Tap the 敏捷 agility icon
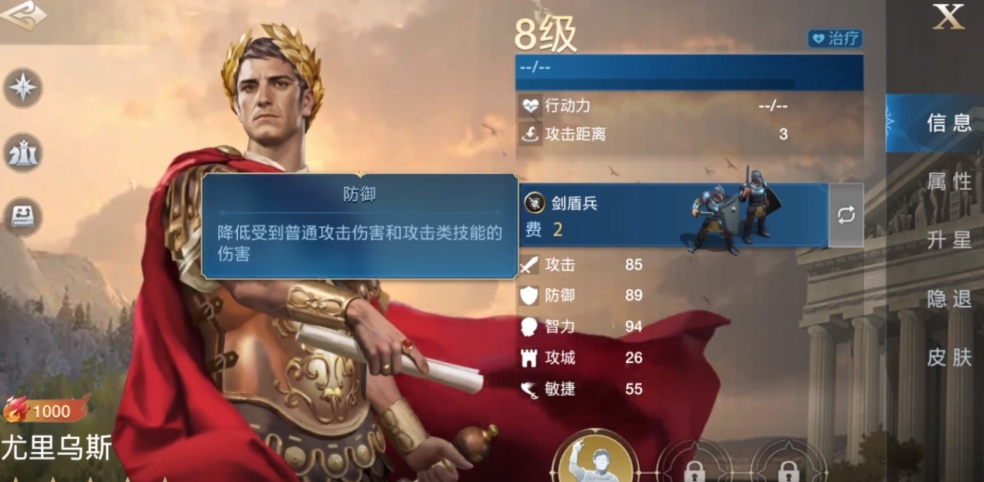This screenshot has width=984, height=482. coord(530,389)
